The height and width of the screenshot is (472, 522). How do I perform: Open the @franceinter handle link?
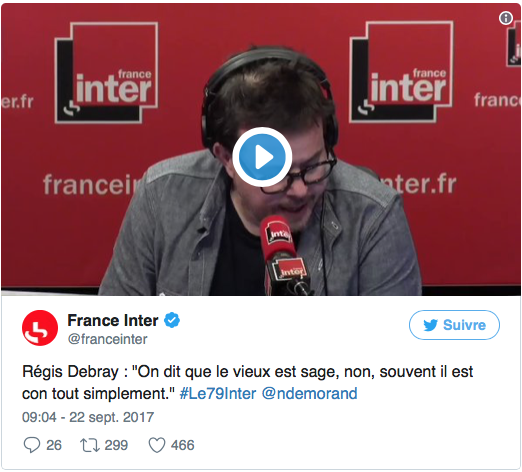click(107, 339)
